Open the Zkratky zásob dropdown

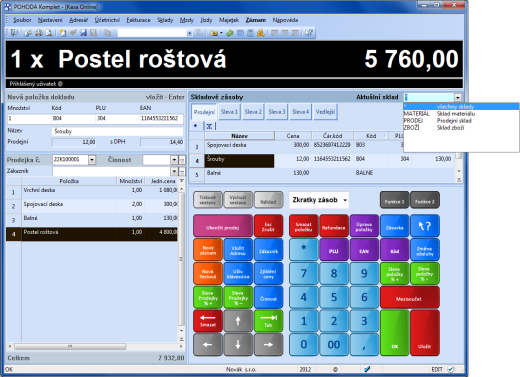coord(345,200)
